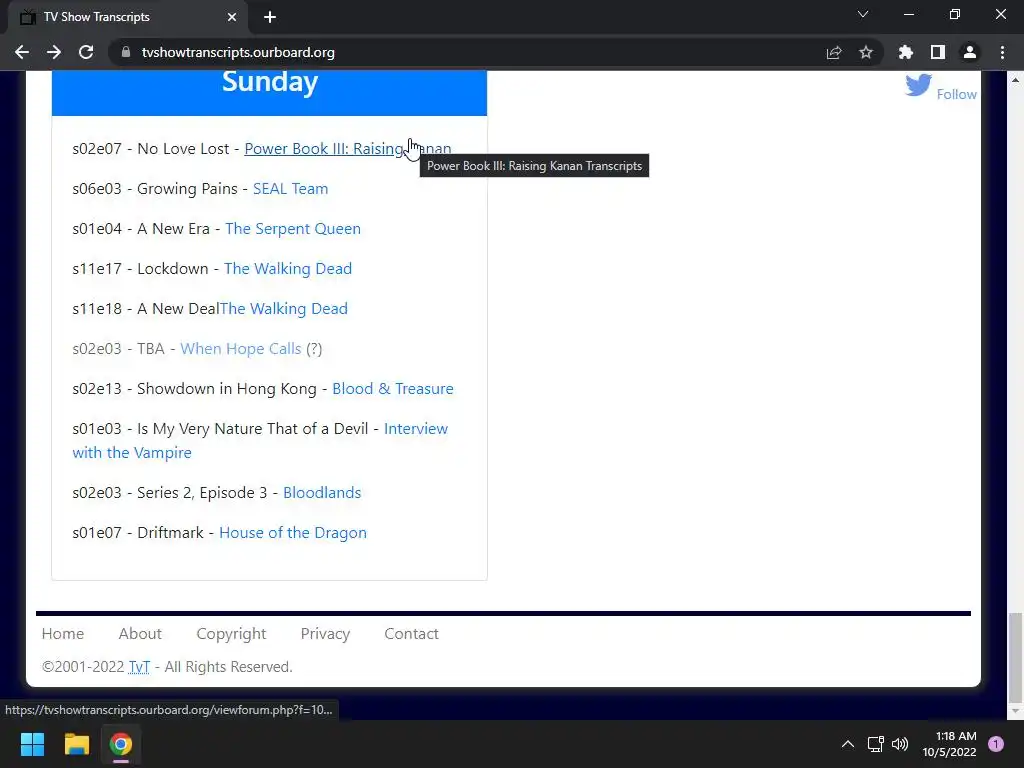
Task: Click the 'All Rights Reserved' footer text
Action: click(x=228, y=667)
